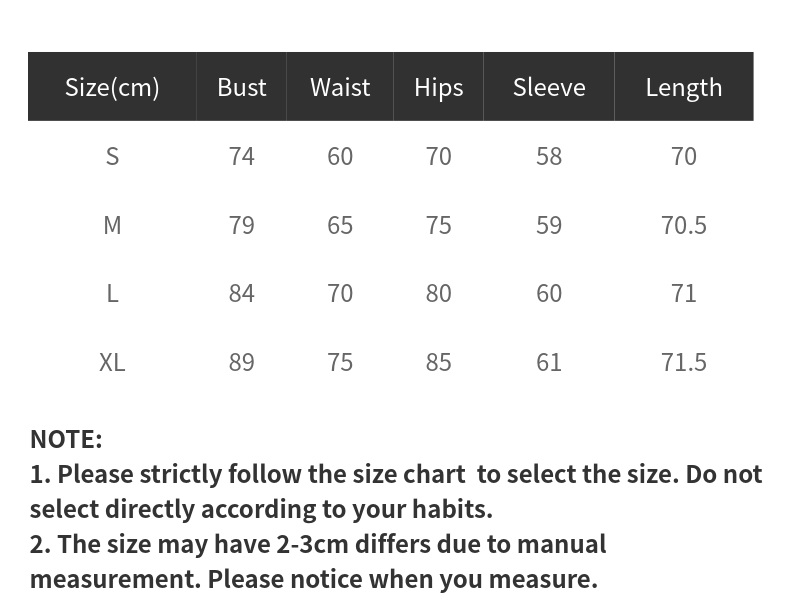
Task: Select the S size row label
Action: click(112, 156)
